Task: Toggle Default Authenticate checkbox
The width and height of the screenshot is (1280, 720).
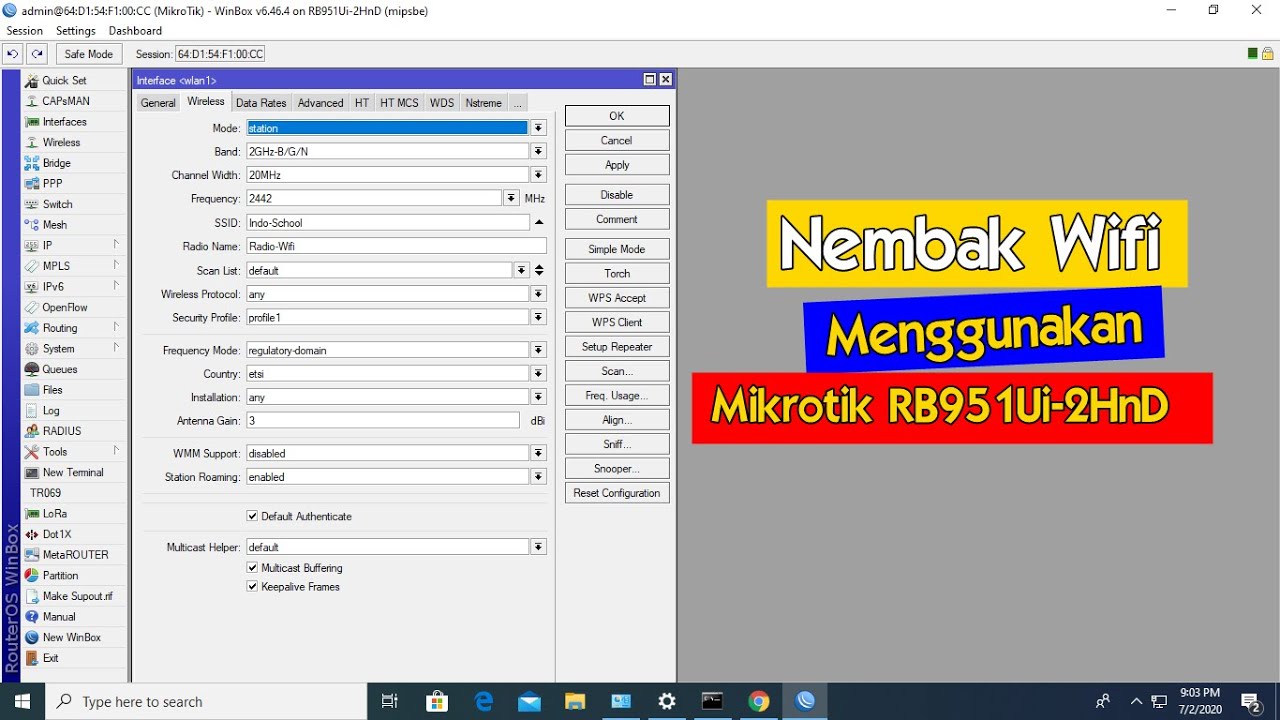Action: [x=252, y=516]
